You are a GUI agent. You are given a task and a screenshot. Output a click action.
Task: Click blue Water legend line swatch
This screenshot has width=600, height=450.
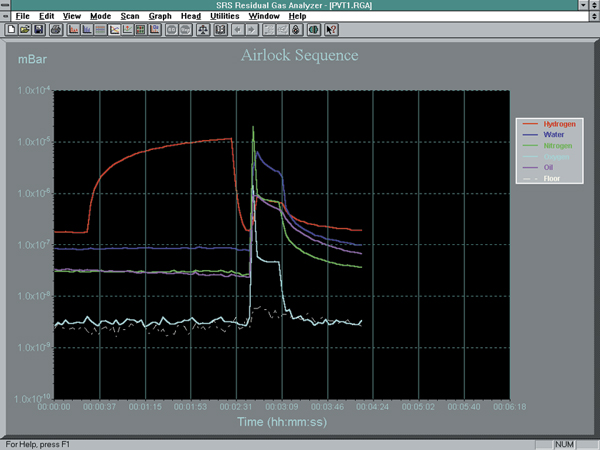[530, 135]
